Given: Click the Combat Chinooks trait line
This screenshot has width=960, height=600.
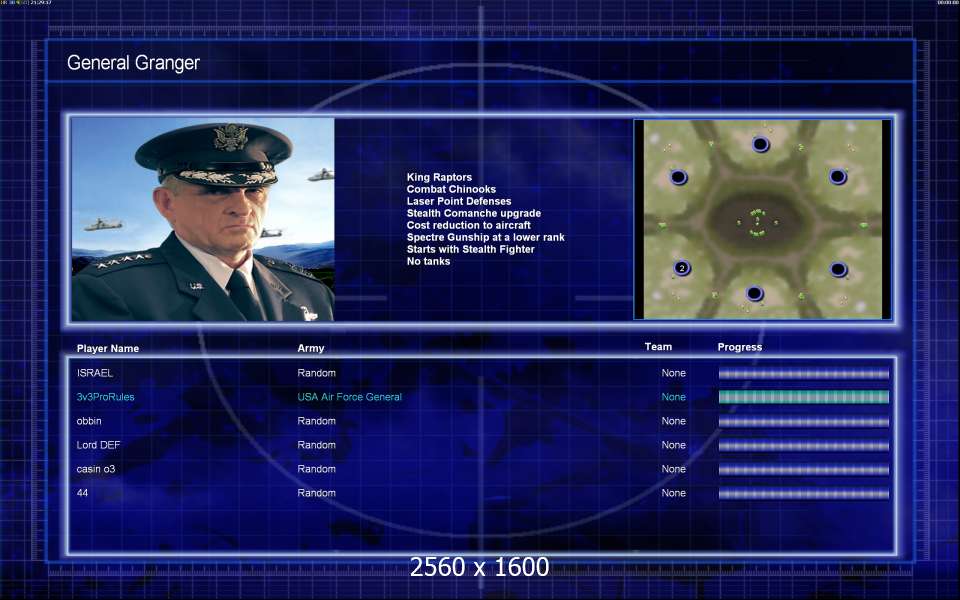Looking at the screenshot, I should (x=451, y=189).
